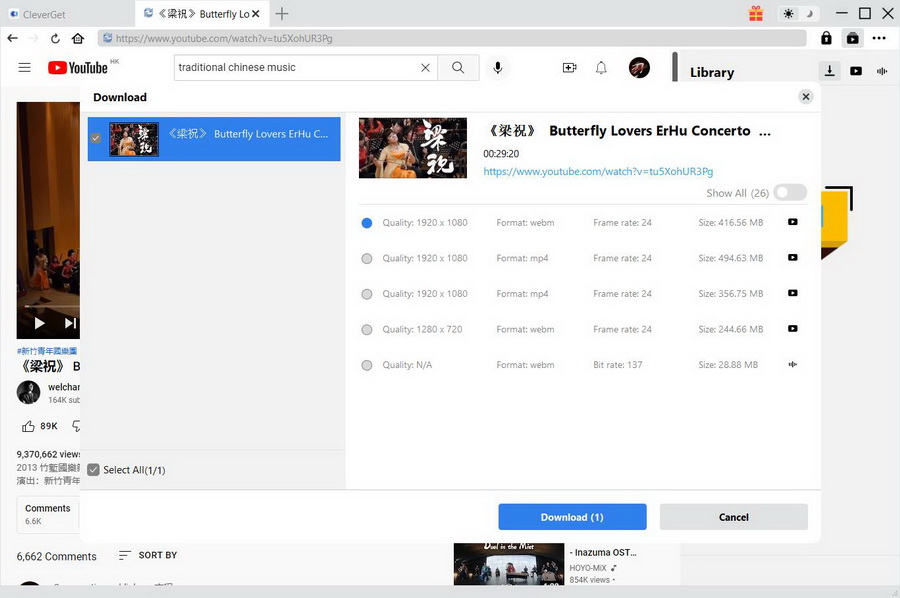Screen dimensions: 900x598
Task: Go to the home page icon
Action: [78, 39]
